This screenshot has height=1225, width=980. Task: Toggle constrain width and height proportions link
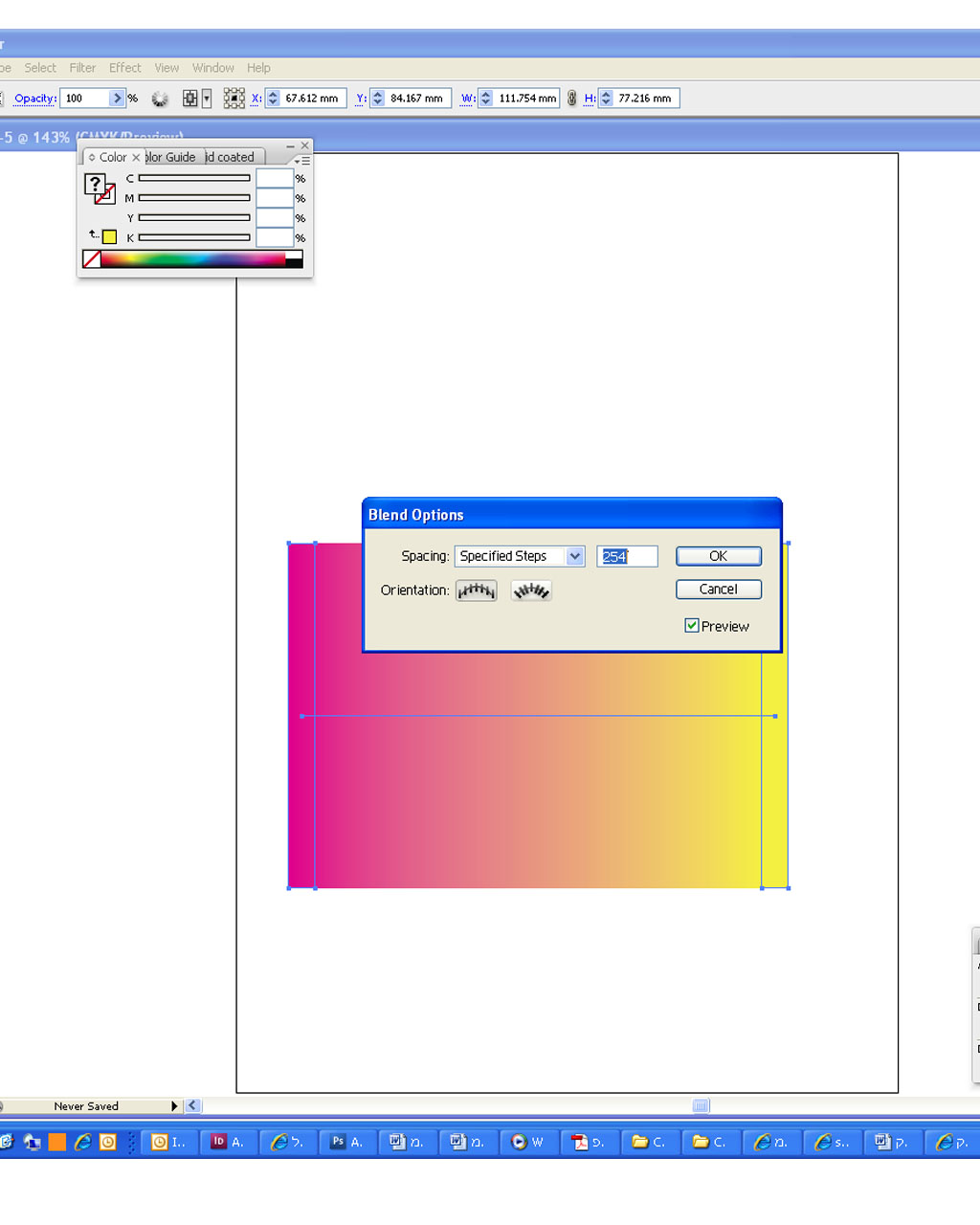tap(572, 99)
